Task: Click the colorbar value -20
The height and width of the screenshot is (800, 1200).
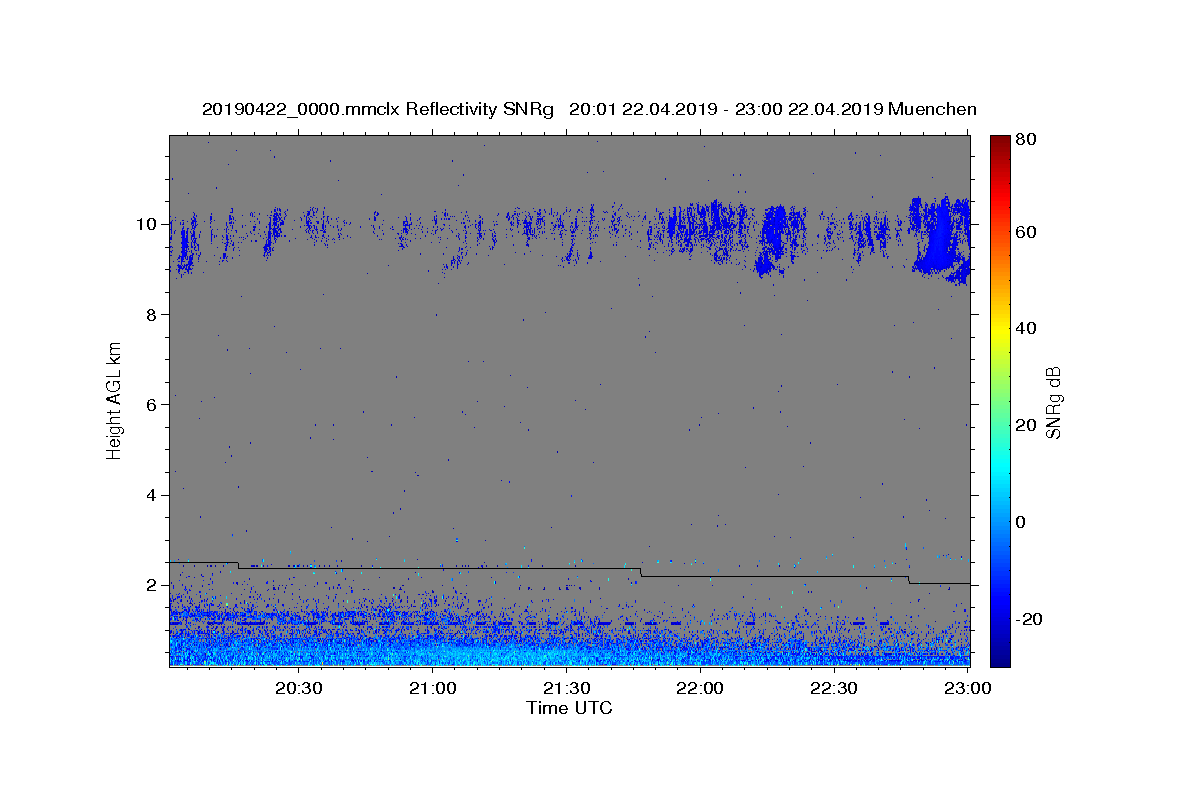Action: coord(1030,619)
